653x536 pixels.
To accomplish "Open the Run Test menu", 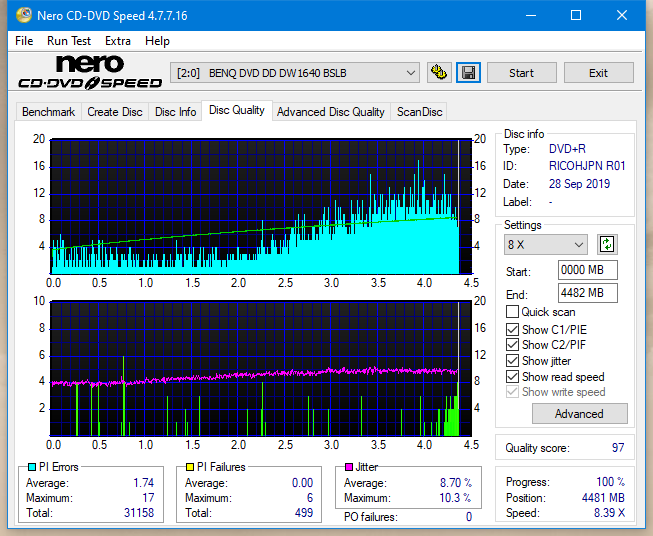I will click(69, 41).
